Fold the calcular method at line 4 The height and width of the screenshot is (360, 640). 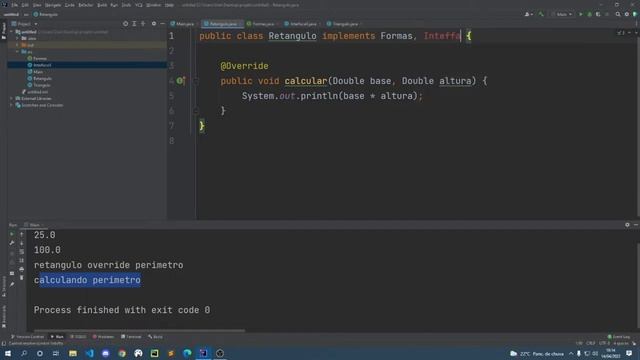(x=196, y=81)
